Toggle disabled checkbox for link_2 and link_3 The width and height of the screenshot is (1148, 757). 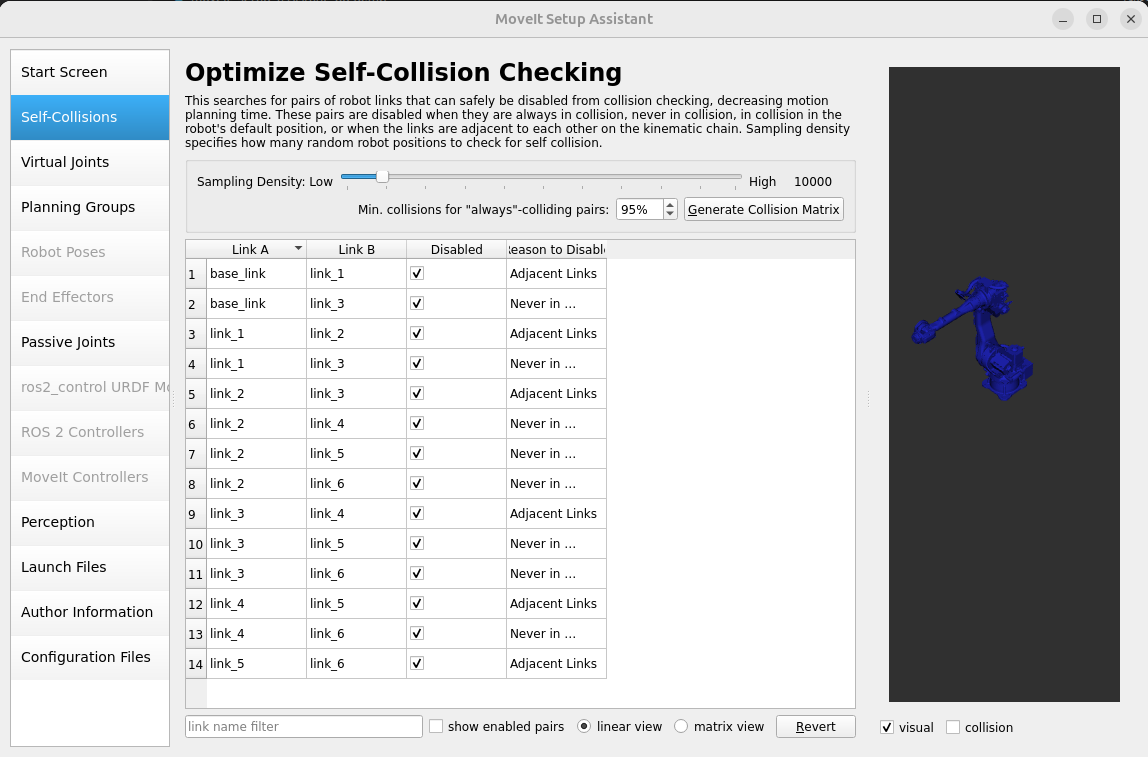(x=417, y=393)
